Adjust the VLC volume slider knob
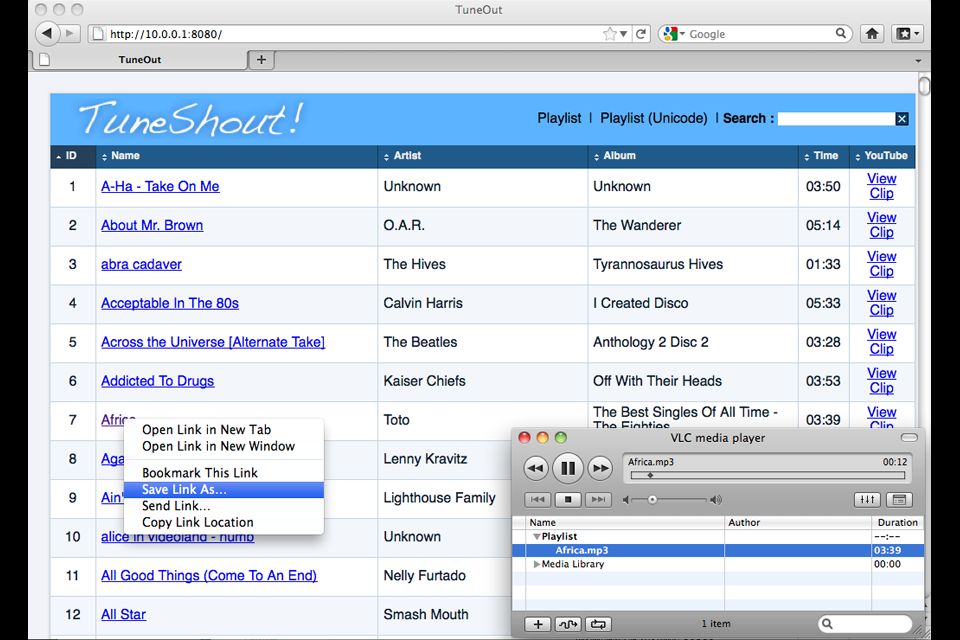960x640 pixels. 652,500
